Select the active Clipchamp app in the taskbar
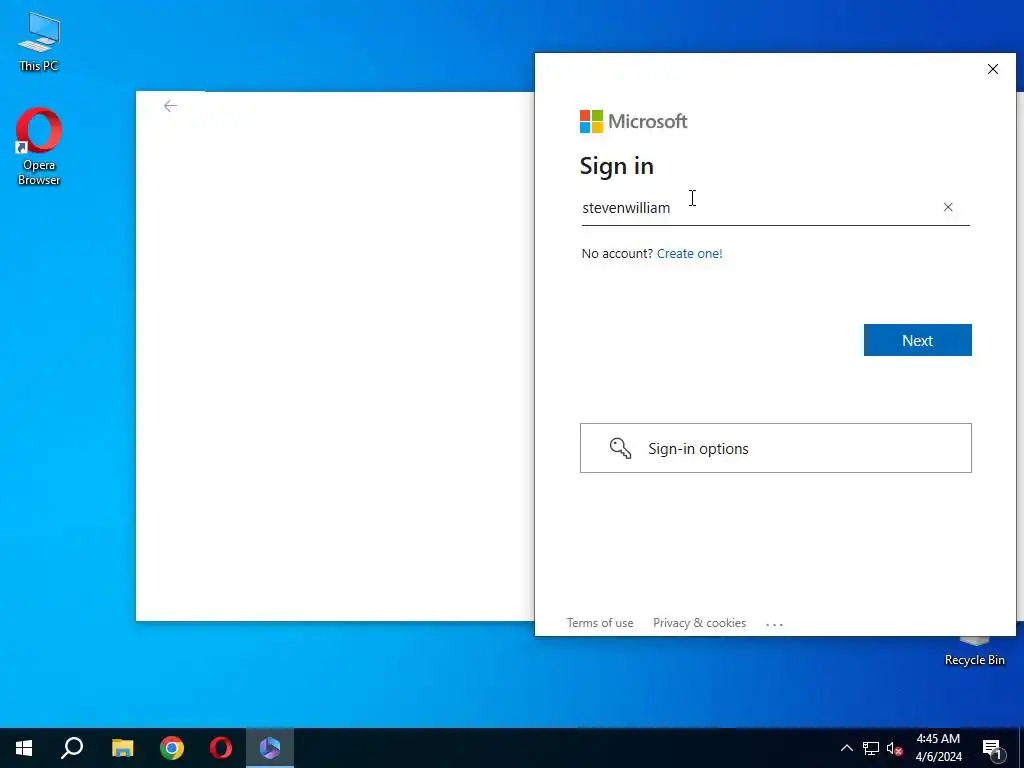This screenshot has height=768, width=1024. [x=270, y=748]
